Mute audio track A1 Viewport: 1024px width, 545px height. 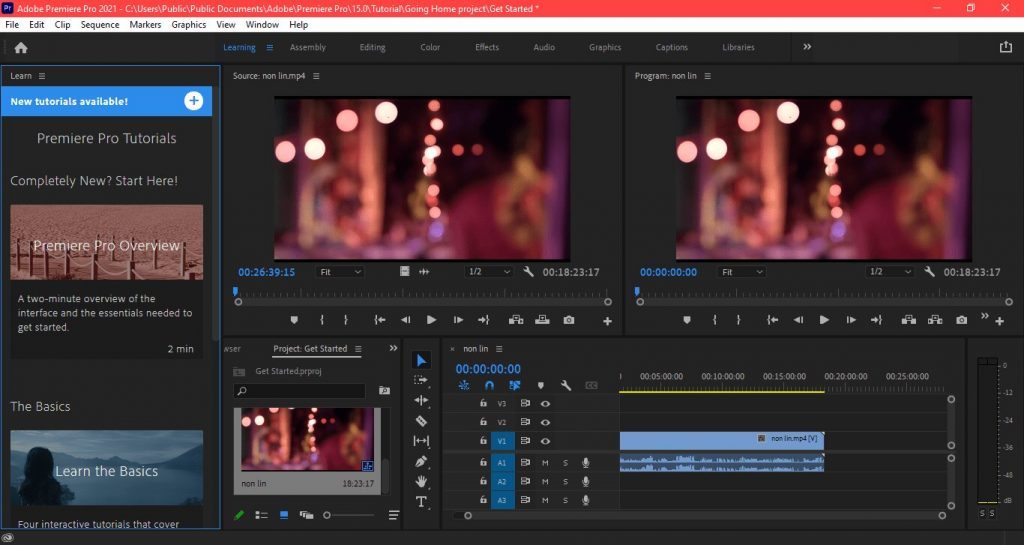[545, 463]
